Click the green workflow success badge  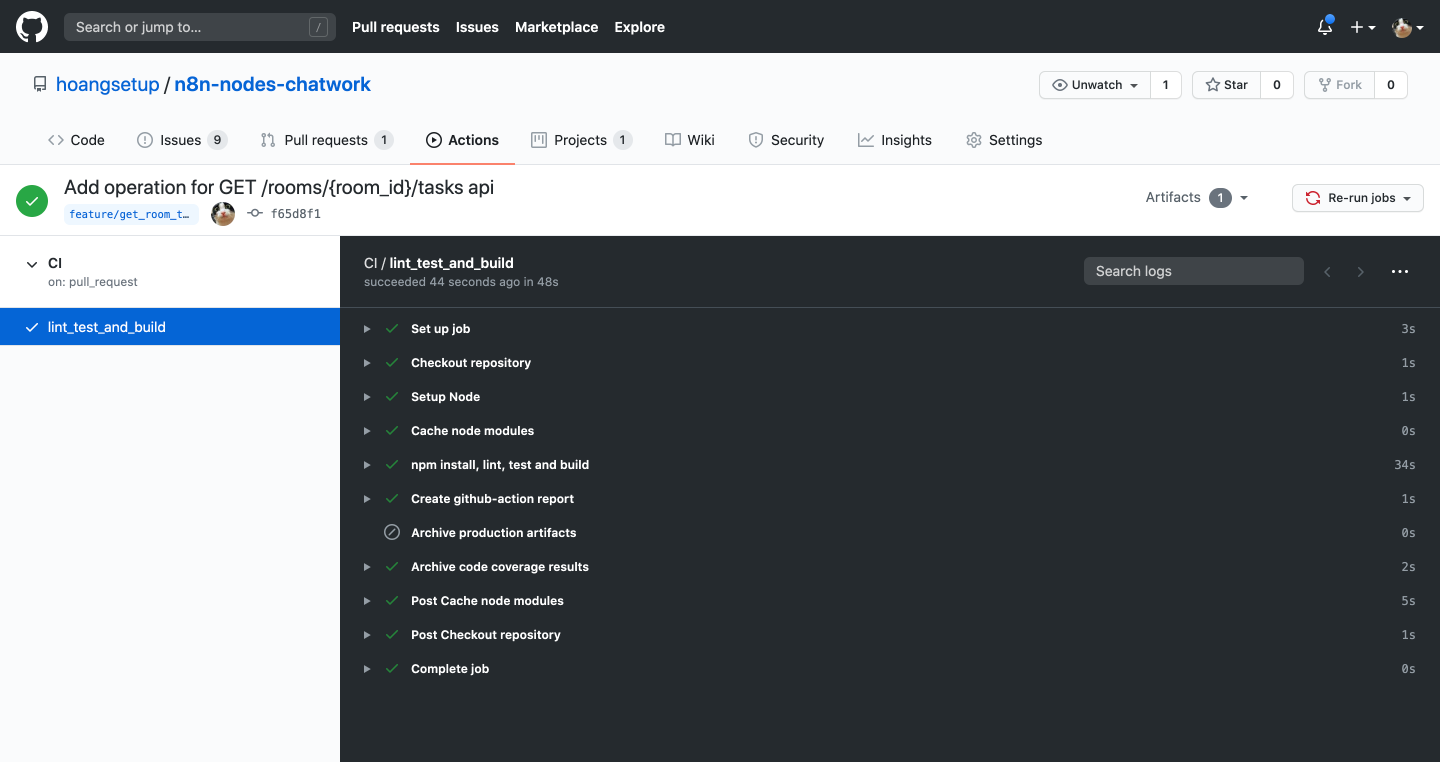point(32,200)
